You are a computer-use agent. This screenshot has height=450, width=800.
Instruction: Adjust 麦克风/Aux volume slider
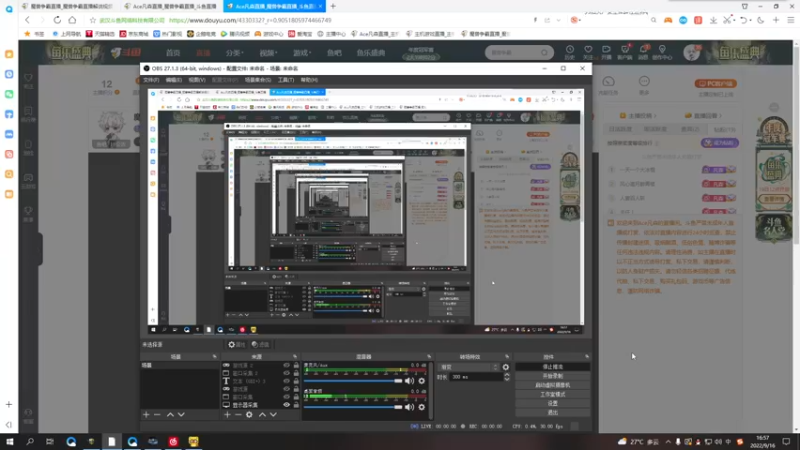(353, 381)
